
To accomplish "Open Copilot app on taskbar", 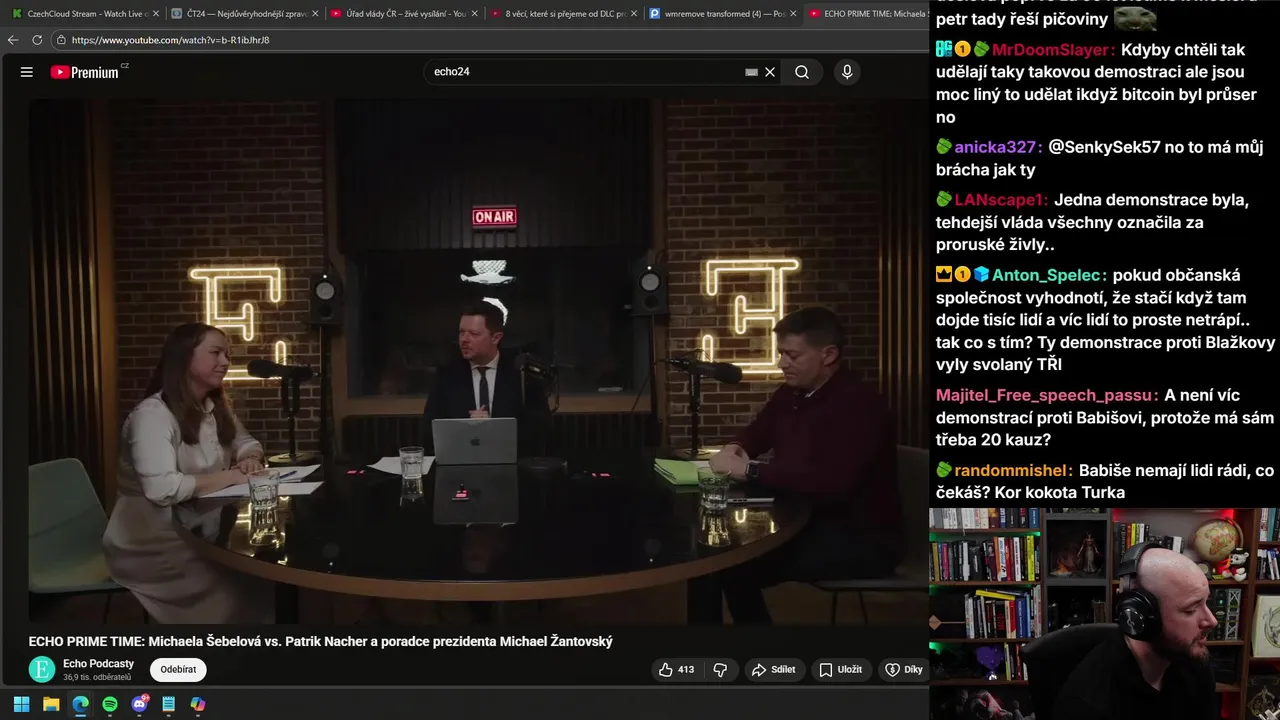I will pos(198,704).
